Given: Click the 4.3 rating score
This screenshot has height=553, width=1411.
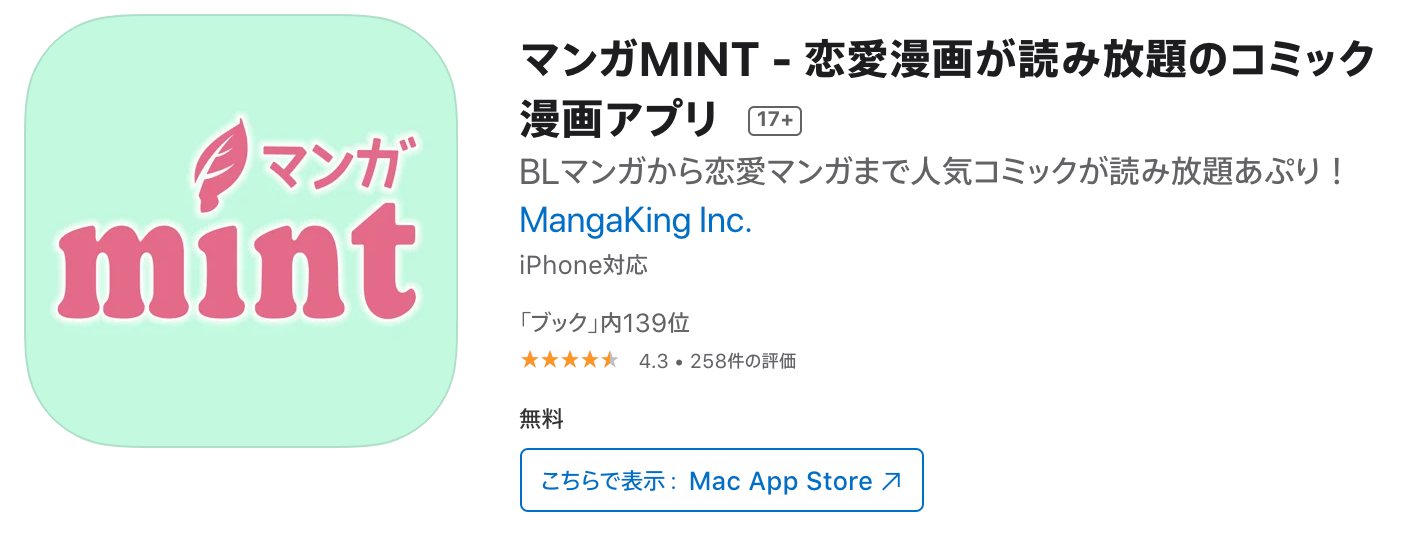Looking at the screenshot, I should (653, 361).
